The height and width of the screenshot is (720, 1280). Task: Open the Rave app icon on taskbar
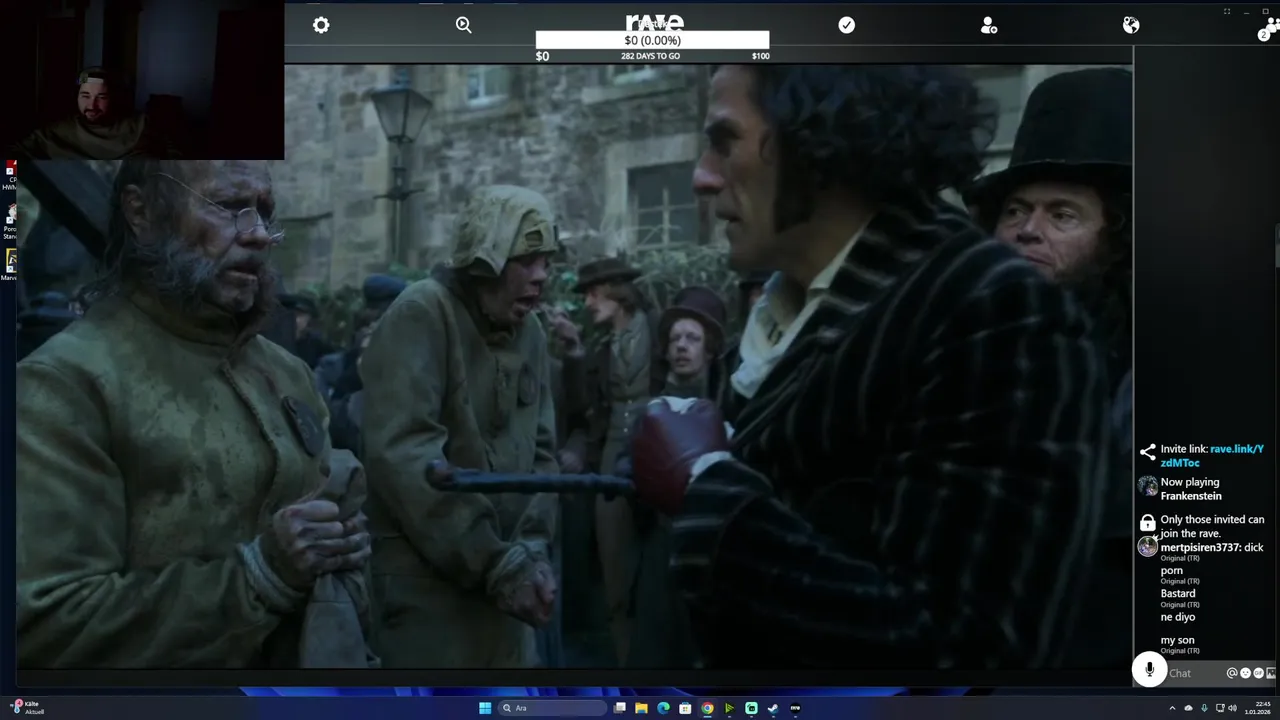coord(795,708)
